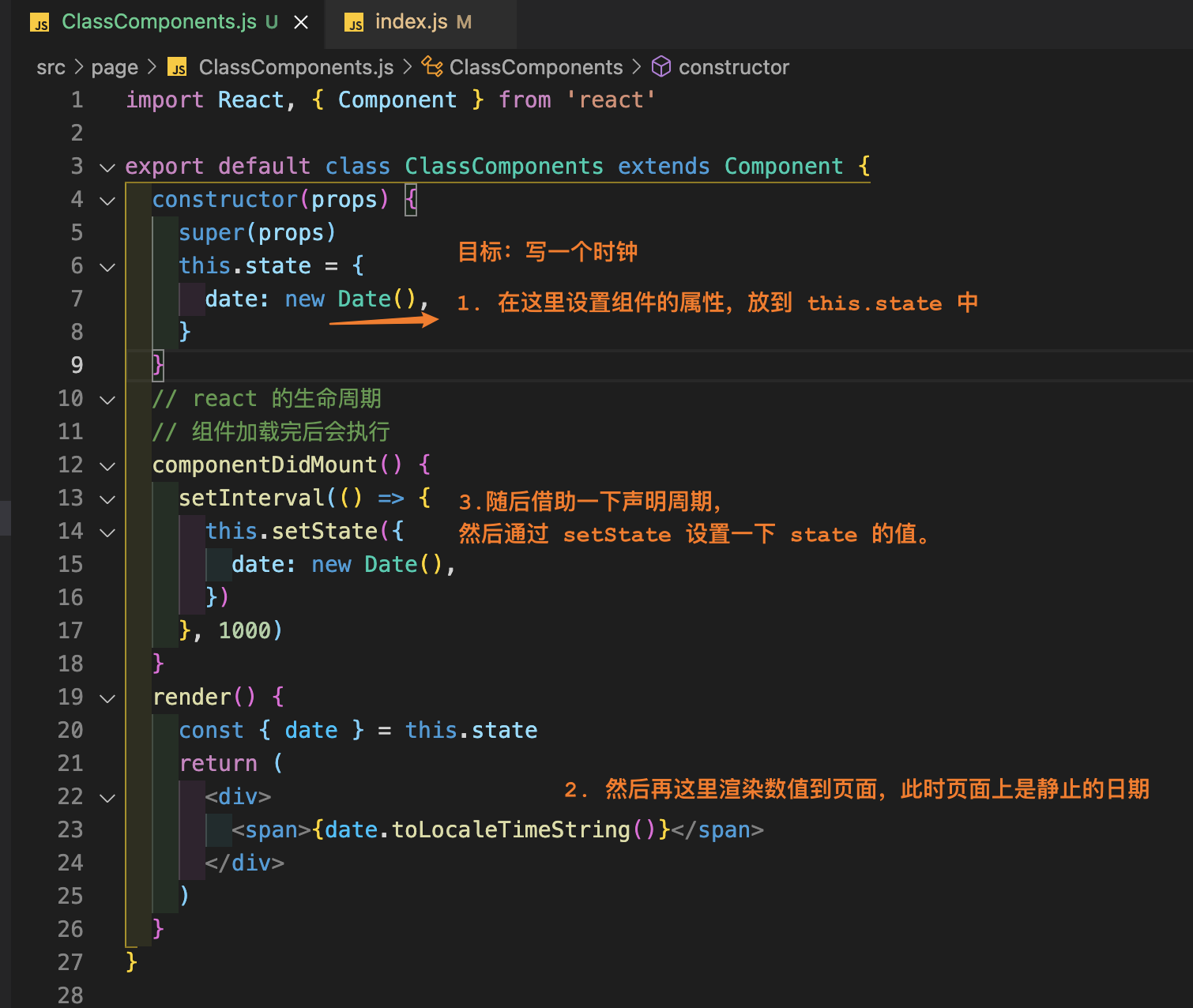Click 'const' on line 20
Screen dimensions: 1193x1008
coord(212,730)
